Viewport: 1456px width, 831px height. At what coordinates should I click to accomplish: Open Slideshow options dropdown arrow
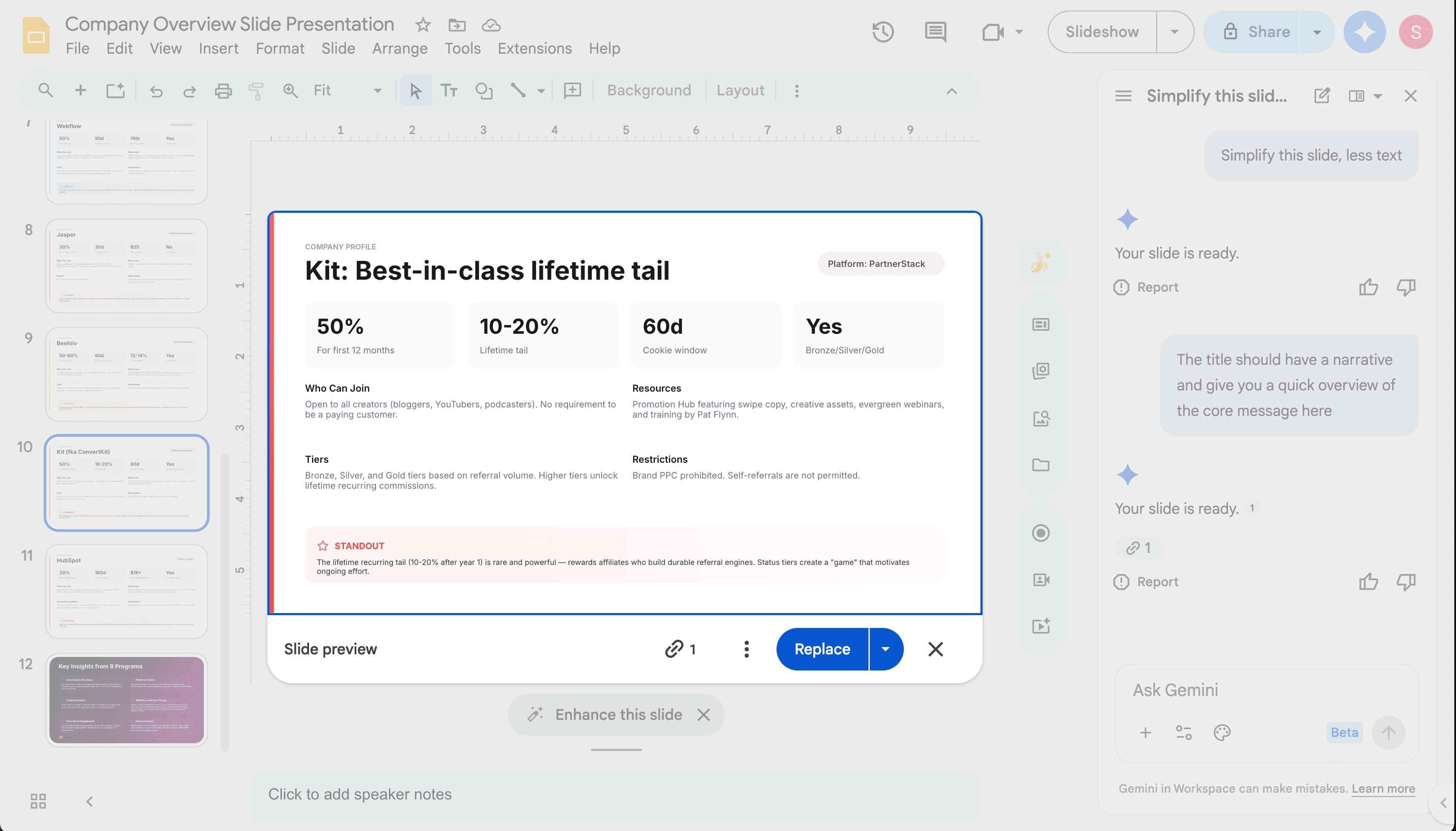click(1175, 32)
